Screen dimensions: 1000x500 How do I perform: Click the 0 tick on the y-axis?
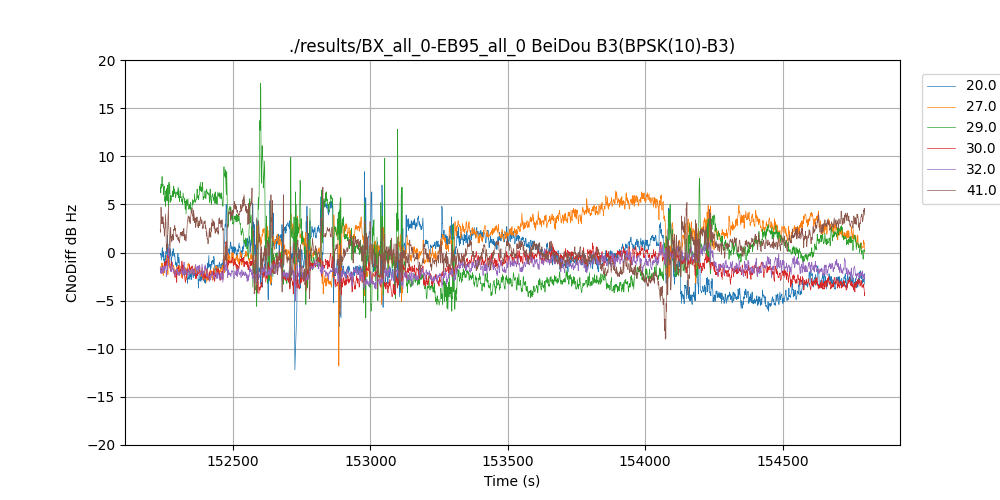coord(110,253)
